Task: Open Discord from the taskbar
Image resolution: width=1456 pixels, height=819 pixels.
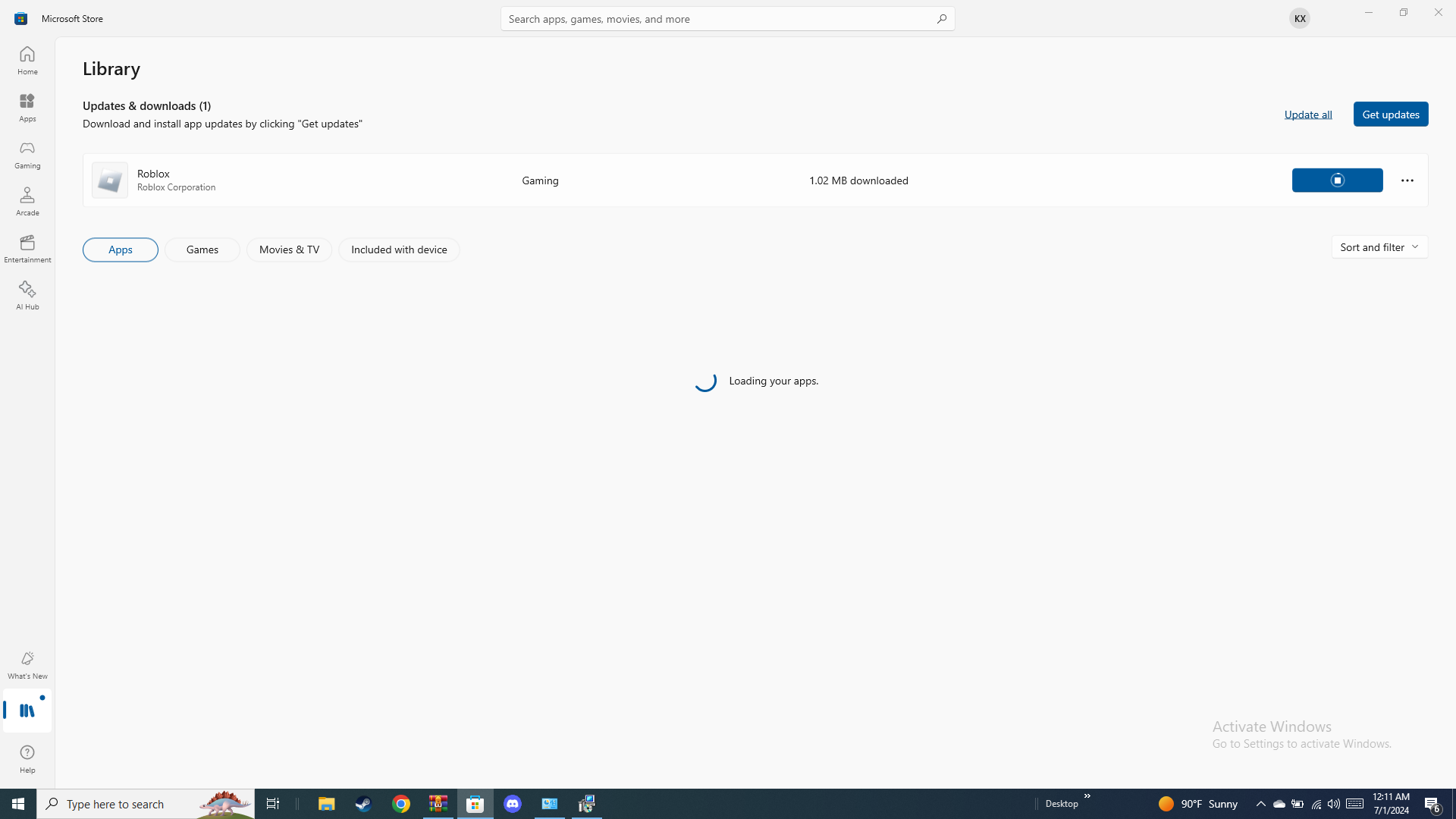Action: click(x=513, y=804)
